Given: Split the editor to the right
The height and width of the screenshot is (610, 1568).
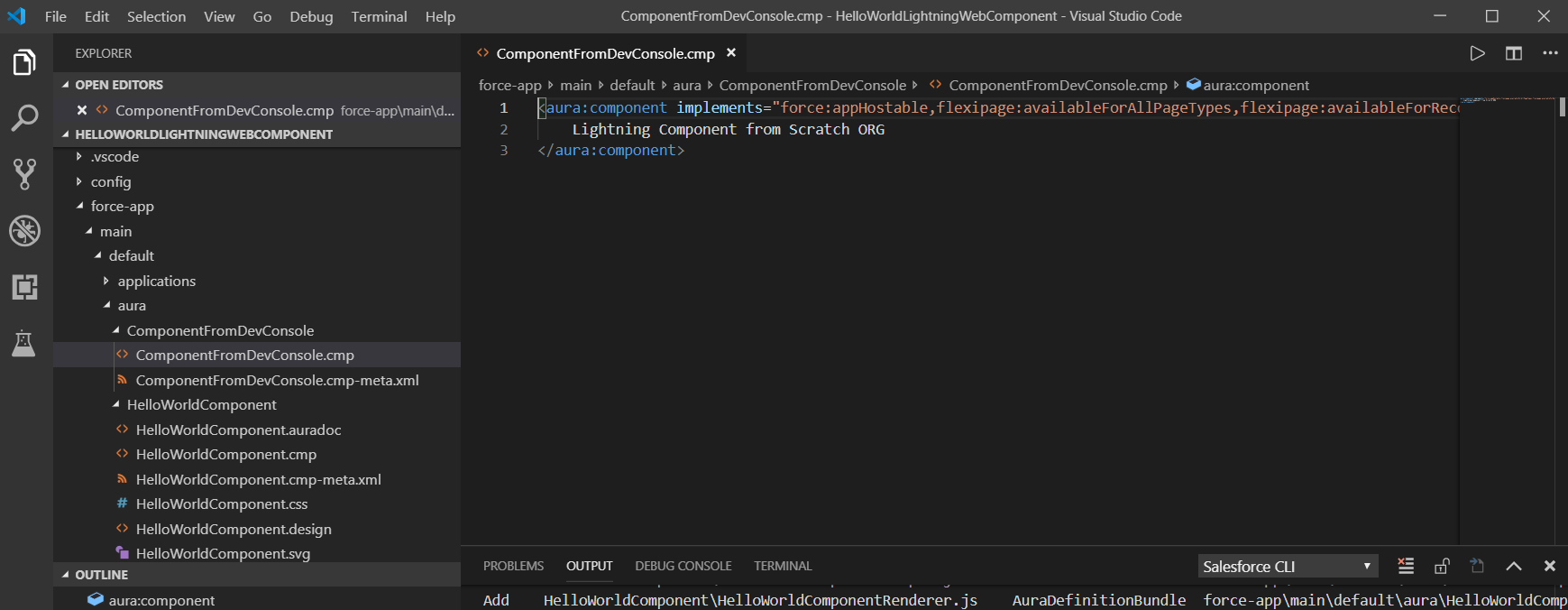Looking at the screenshot, I should coord(1514,53).
